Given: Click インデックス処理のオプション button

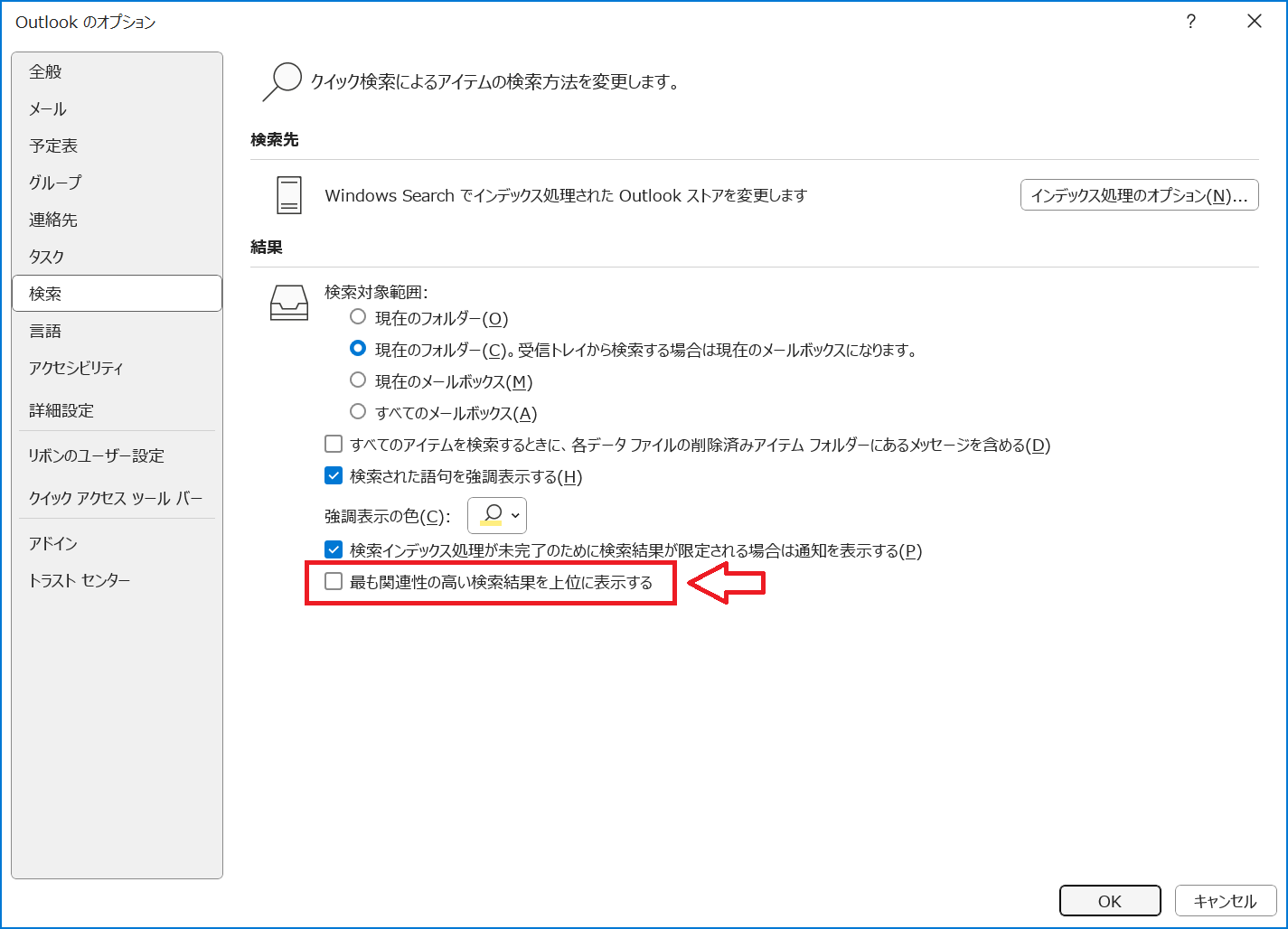Looking at the screenshot, I should (x=1139, y=195).
